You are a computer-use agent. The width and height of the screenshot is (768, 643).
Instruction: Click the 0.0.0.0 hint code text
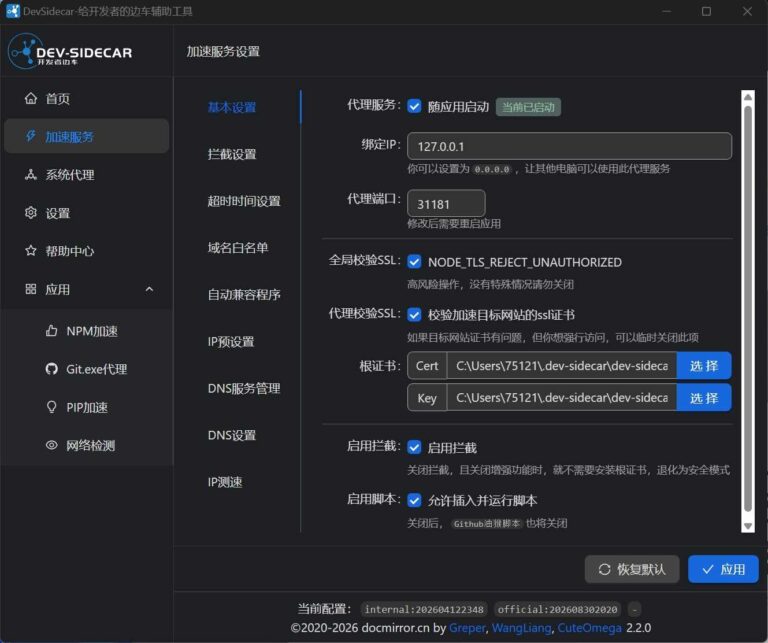click(492, 169)
